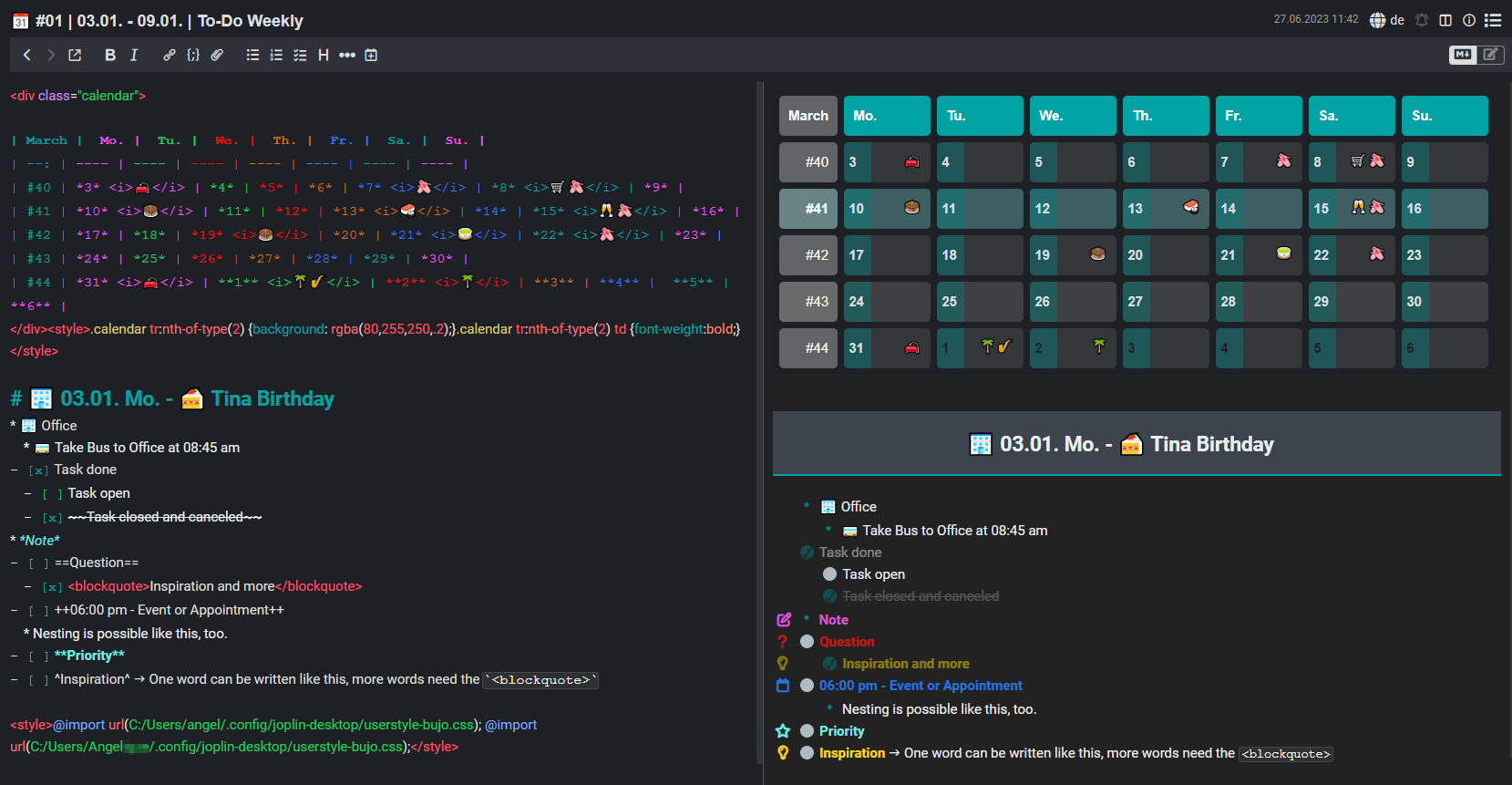
Task: Go forward to the next note
Action: [51, 55]
